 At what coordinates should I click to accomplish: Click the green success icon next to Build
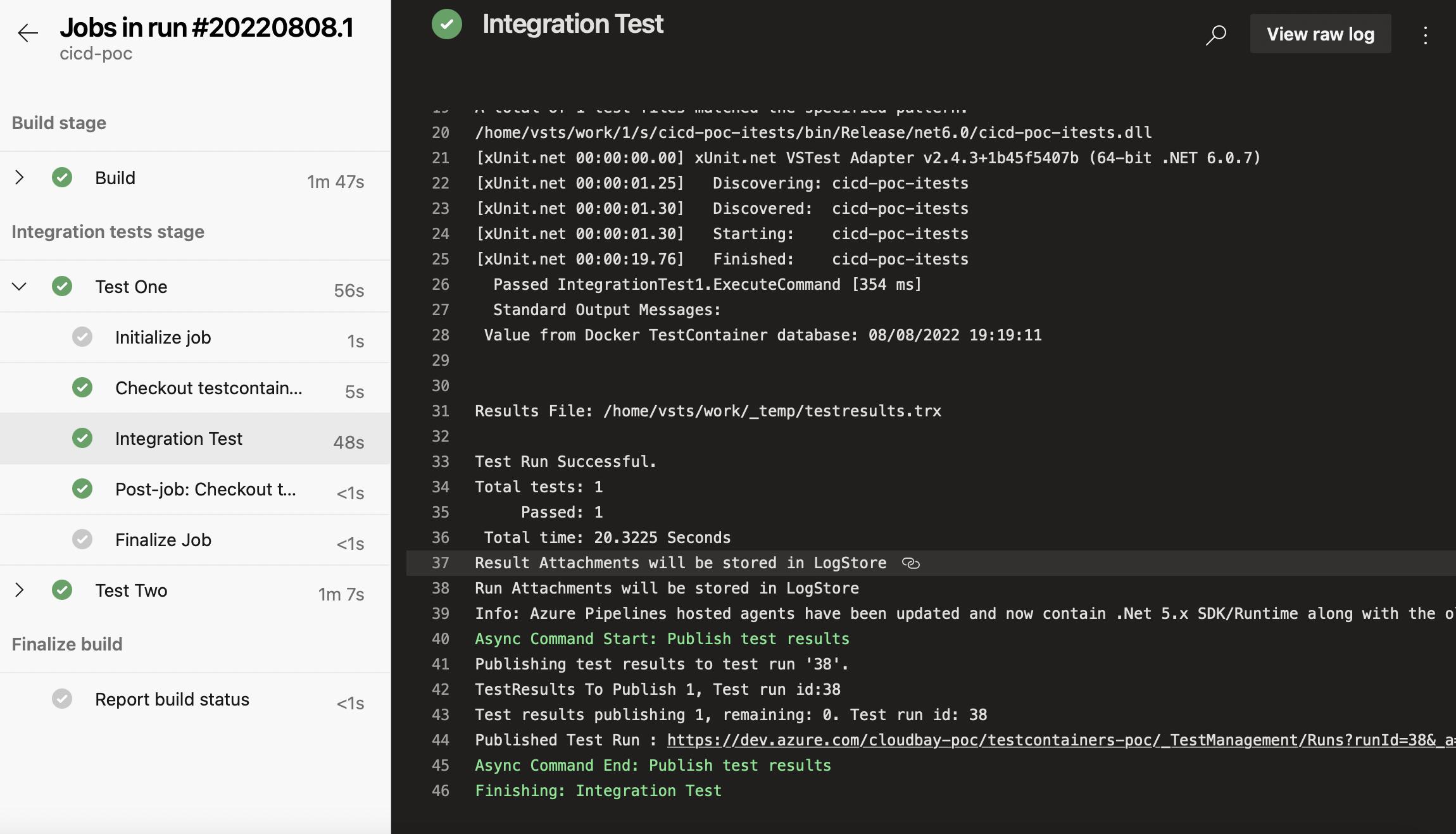61,177
